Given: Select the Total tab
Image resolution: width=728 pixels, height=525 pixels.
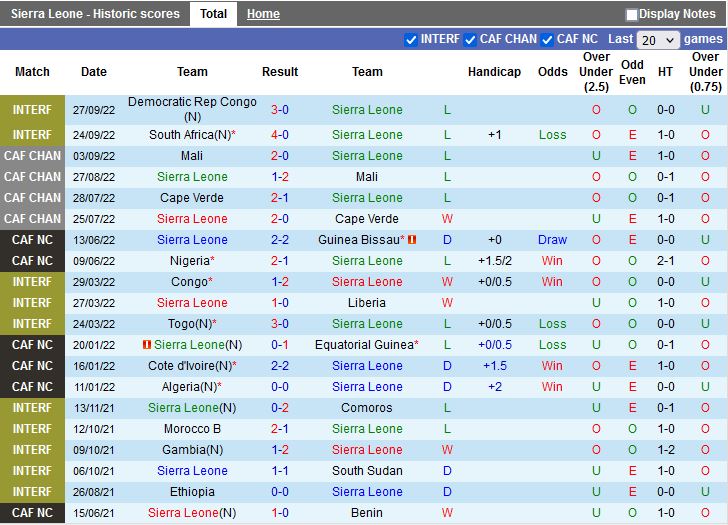Looking at the screenshot, I should tap(213, 14).
